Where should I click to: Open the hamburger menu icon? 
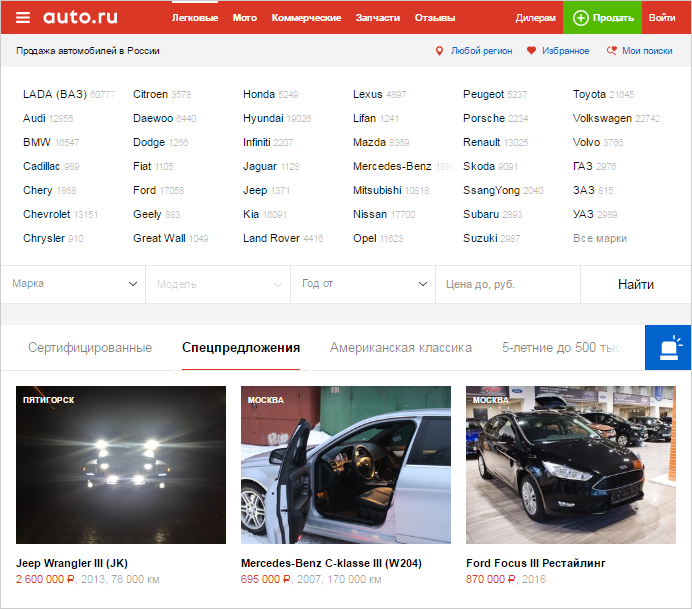tap(23, 18)
